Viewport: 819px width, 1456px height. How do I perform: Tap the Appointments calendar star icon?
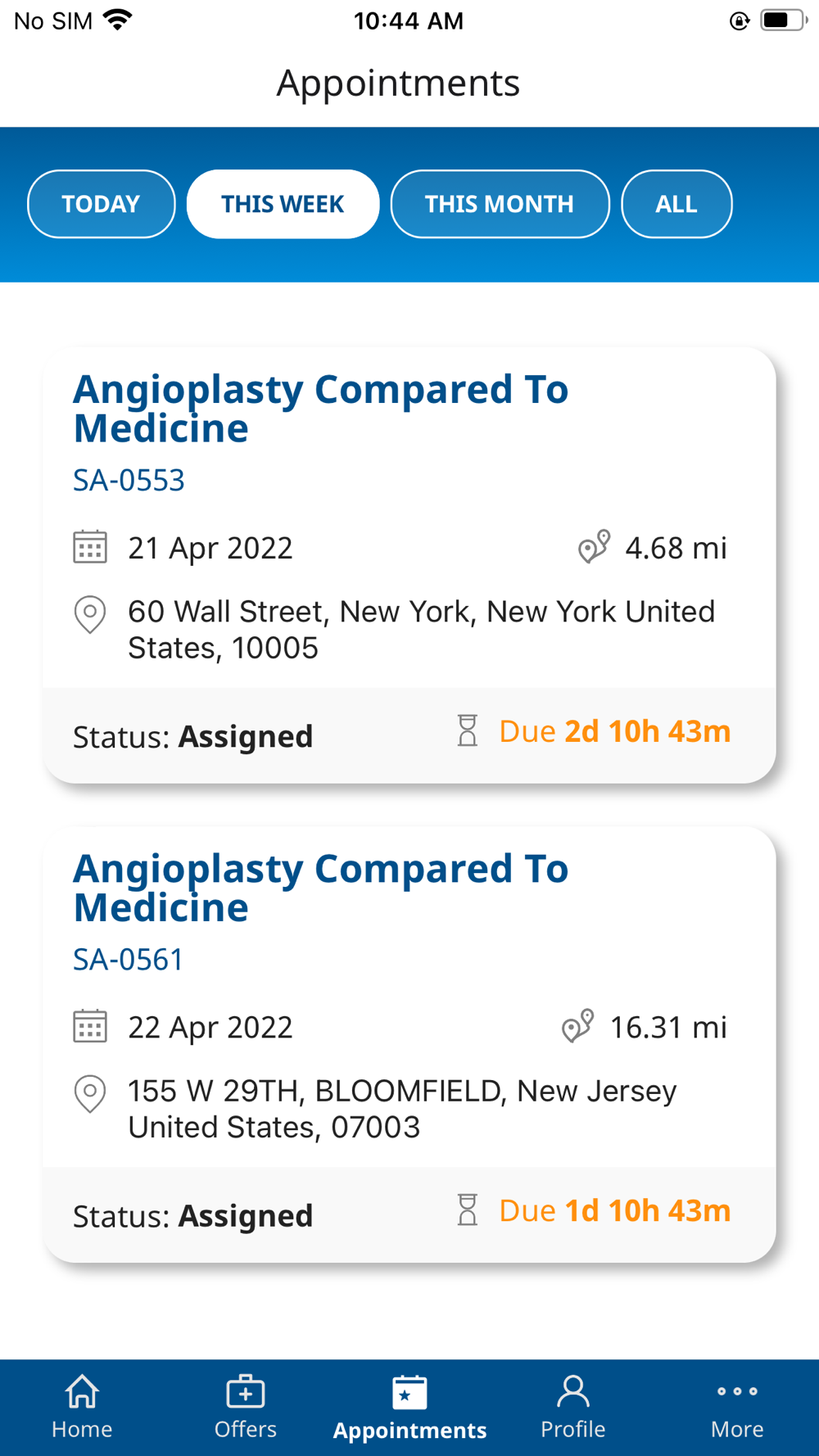point(409,1393)
